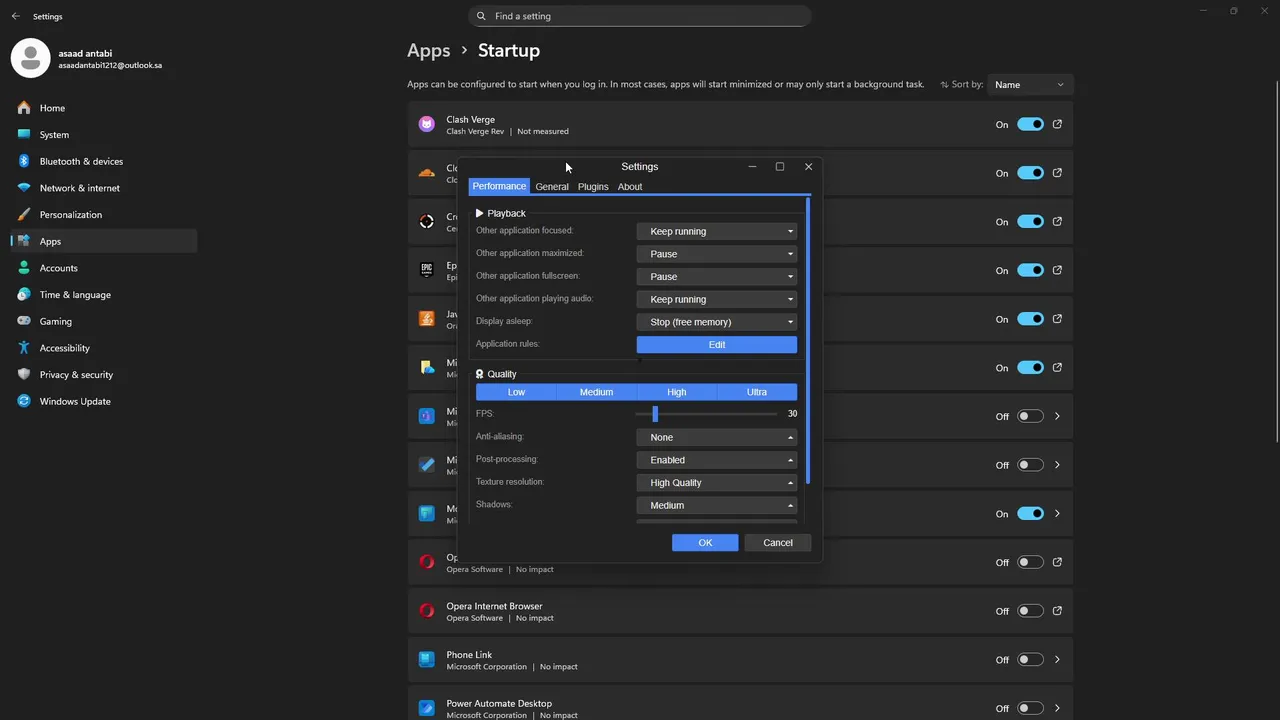Image resolution: width=1280 pixels, height=720 pixels.
Task: Click the Phone Link app icon
Action: (x=427, y=659)
